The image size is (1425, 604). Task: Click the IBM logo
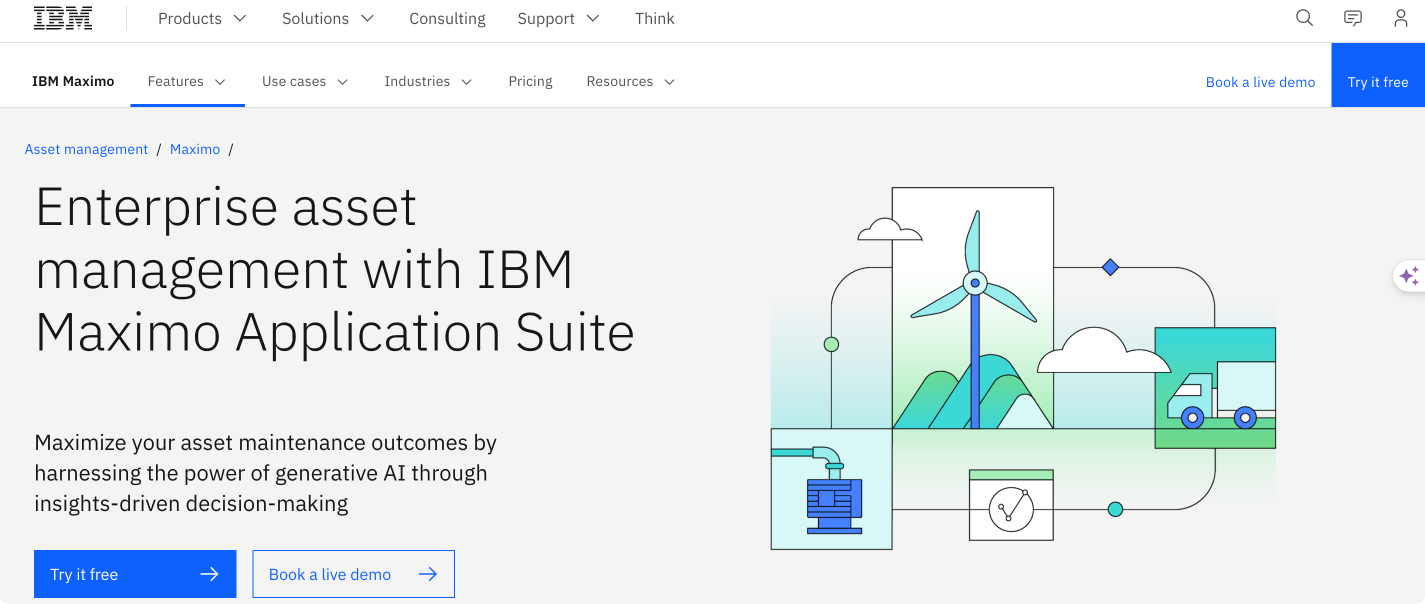(63, 18)
